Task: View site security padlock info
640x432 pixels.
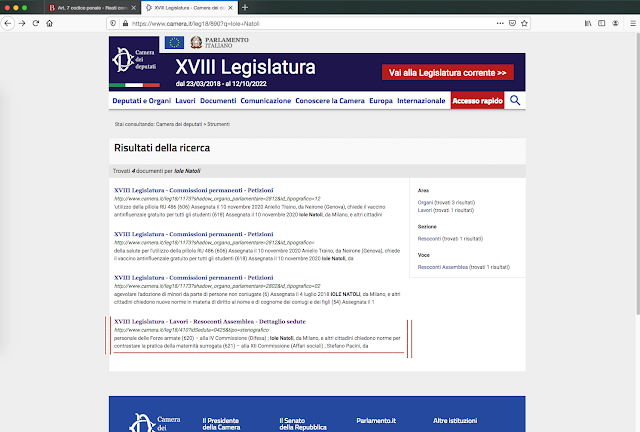Action: tap(125, 23)
